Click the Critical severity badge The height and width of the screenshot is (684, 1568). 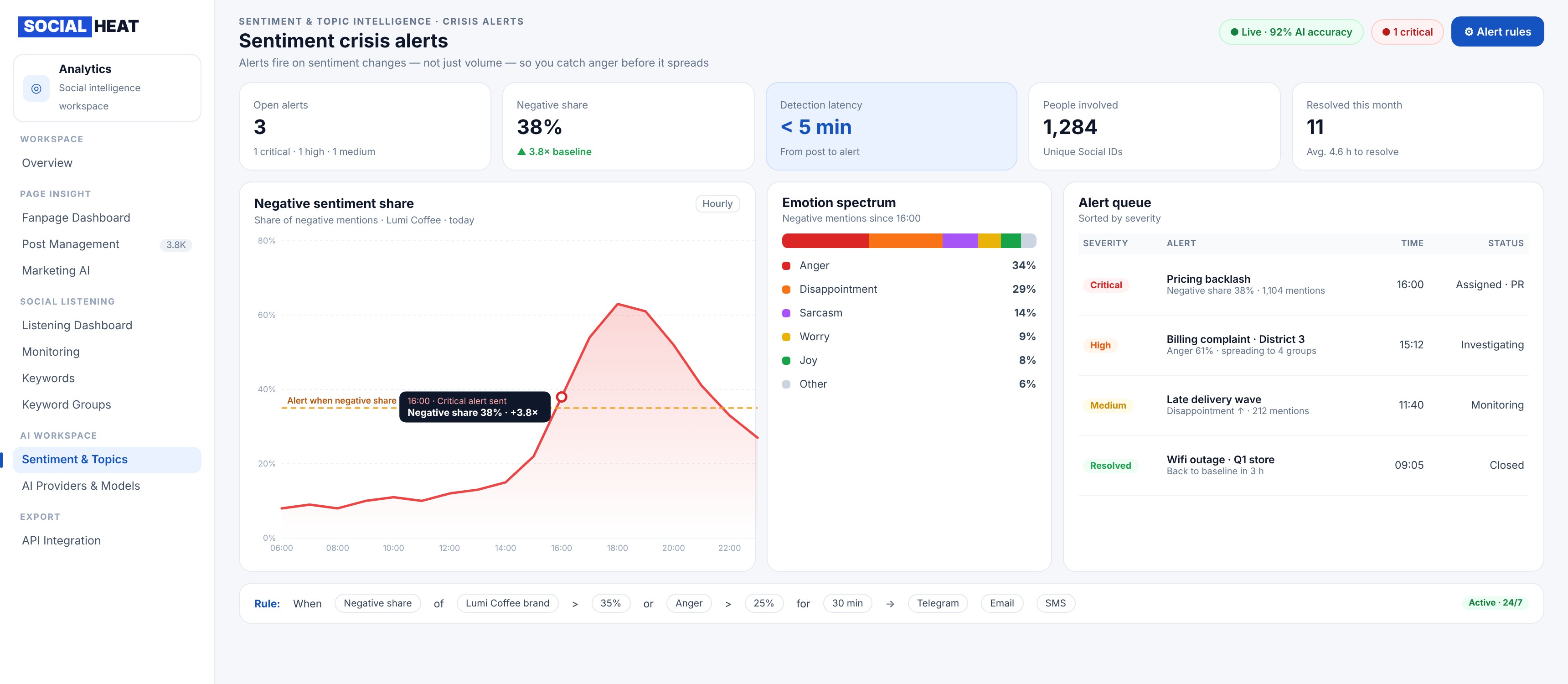point(1105,285)
